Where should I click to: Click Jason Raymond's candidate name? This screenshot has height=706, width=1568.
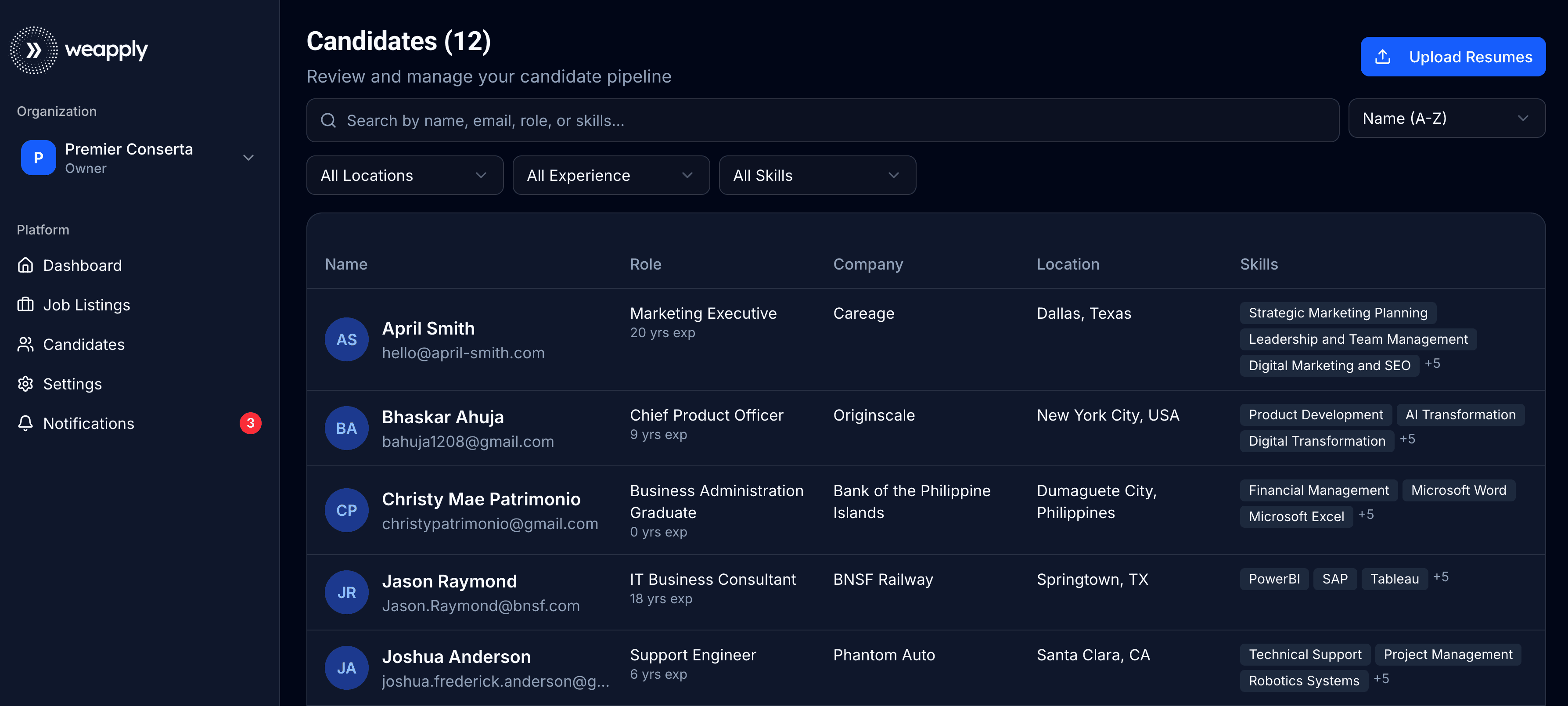point(449,581)
